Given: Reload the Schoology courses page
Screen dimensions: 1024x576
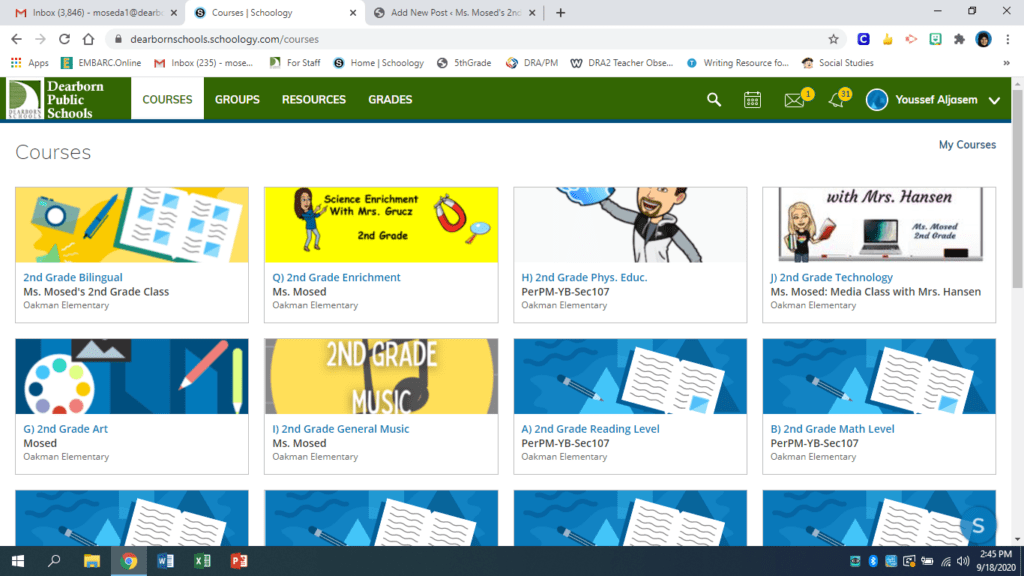Looking at the screenshot, I should click(64, 39).
